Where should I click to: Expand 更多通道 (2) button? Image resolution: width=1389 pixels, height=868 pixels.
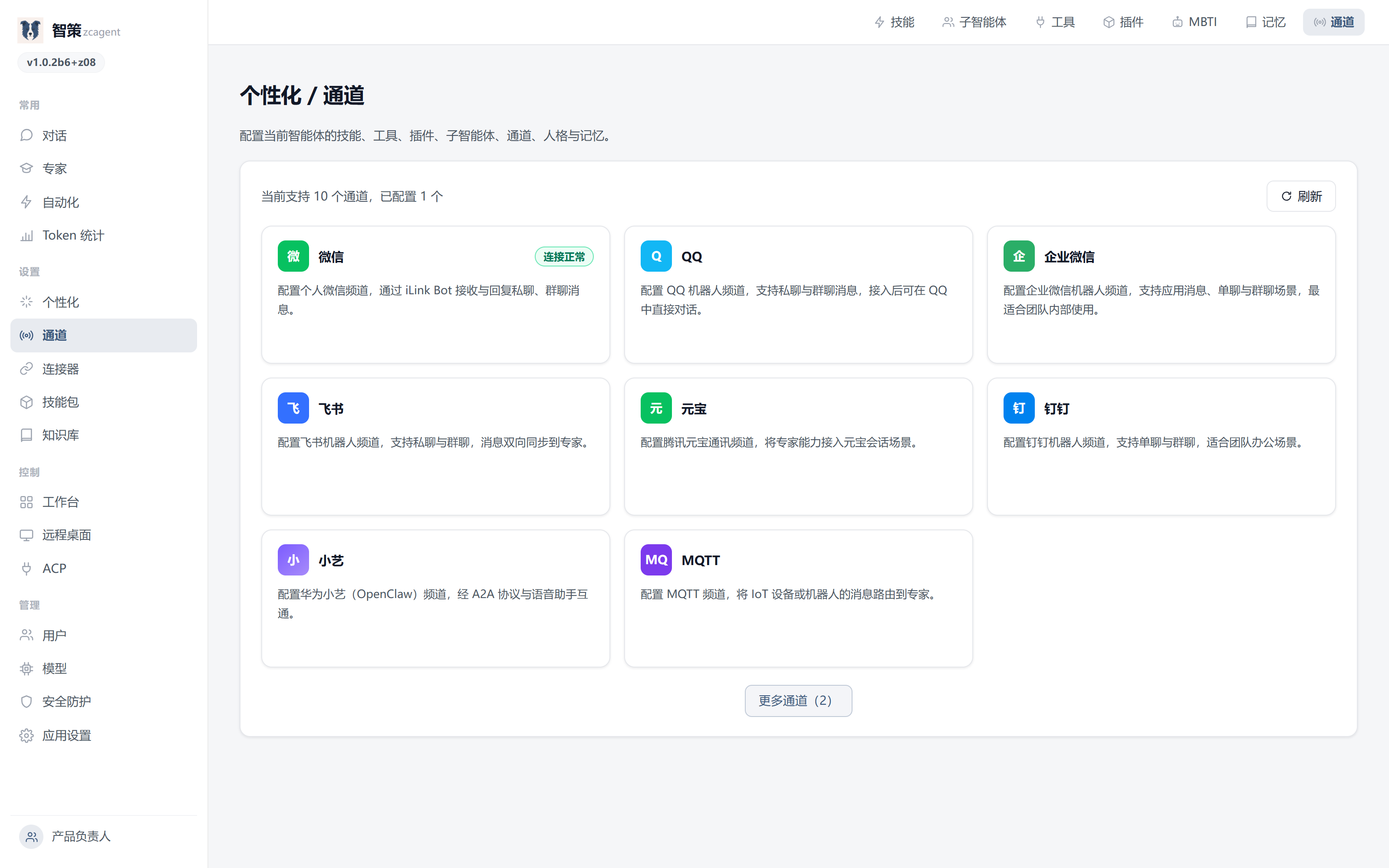(798, 700)
